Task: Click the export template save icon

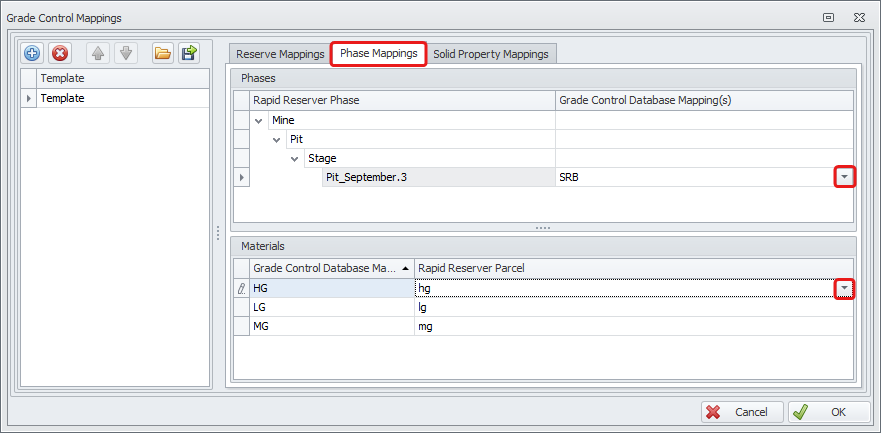Action: tap(189, 53)
